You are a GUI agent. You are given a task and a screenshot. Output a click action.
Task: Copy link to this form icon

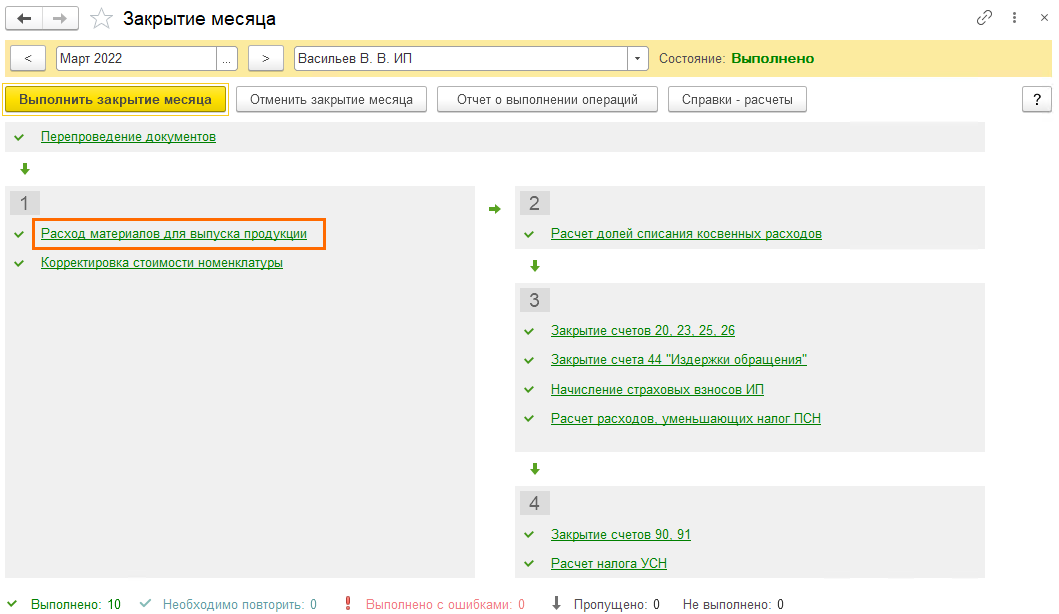[984, 18]
